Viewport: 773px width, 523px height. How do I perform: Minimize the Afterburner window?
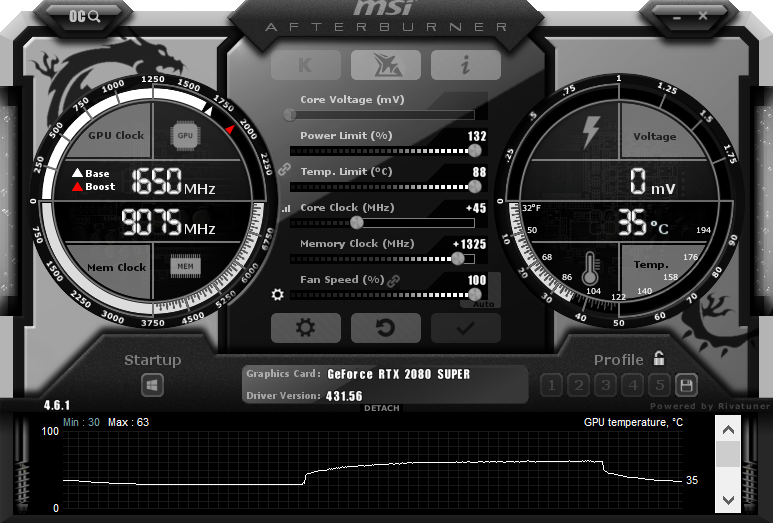(x=677, y=17)
